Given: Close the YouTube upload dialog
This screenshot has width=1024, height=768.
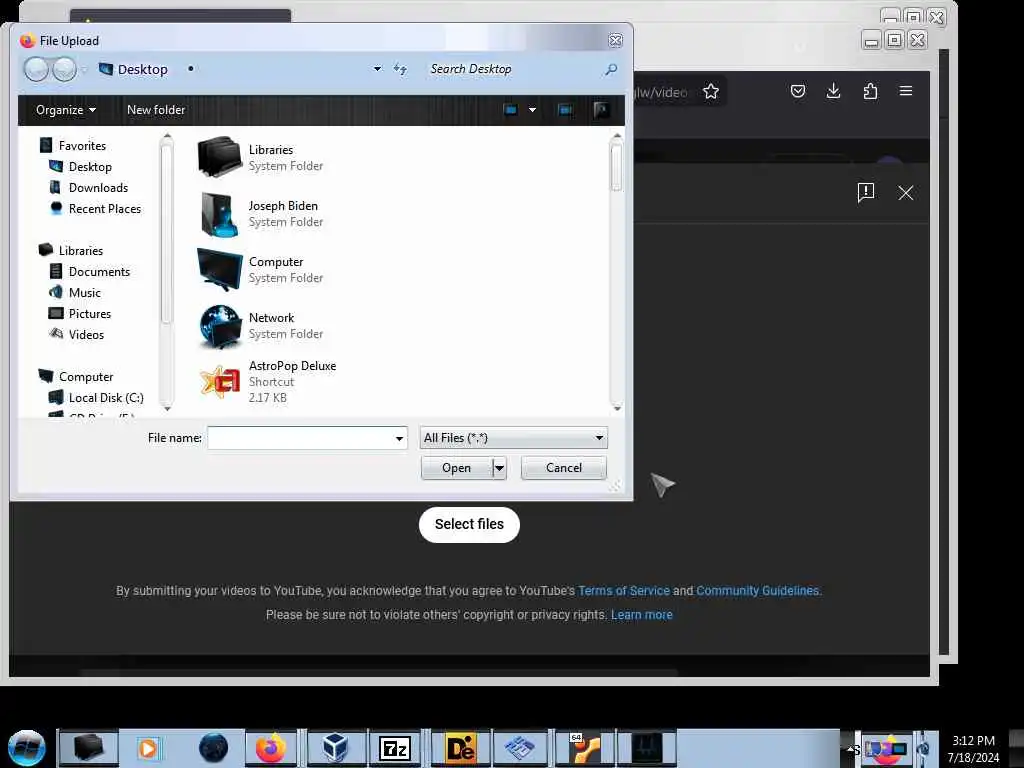Looking at the screenshot, I should tap(906, 193).
